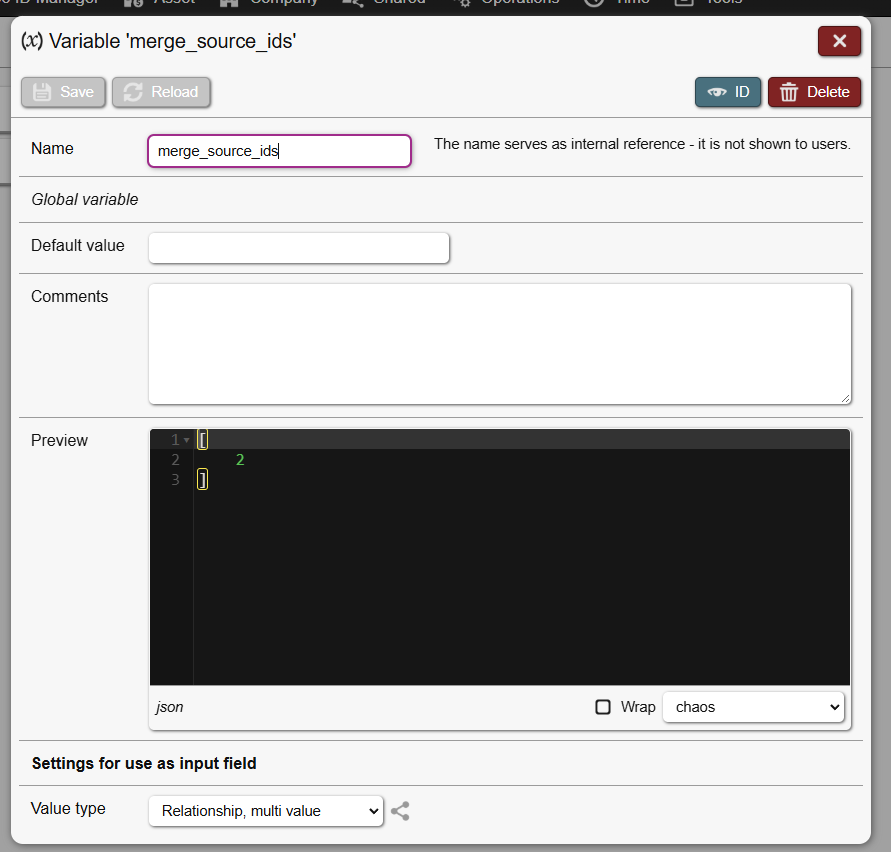Delete the variable with trash button

814,92
